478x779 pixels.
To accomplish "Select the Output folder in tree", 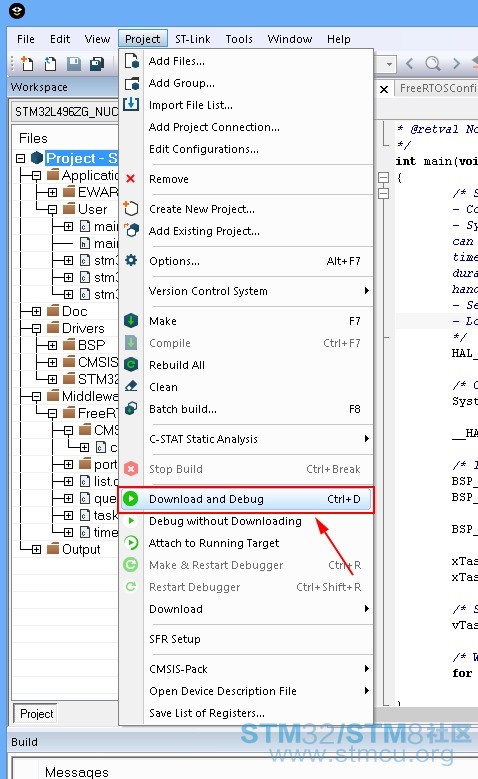I will point(81,549).
